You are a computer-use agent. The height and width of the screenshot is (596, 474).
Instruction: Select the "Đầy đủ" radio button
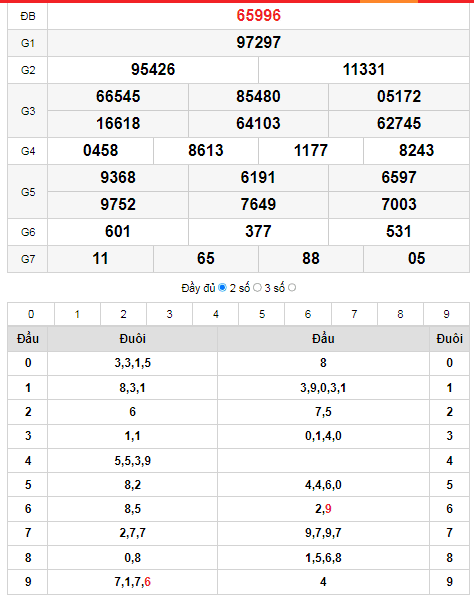click(x=222, y=288)
